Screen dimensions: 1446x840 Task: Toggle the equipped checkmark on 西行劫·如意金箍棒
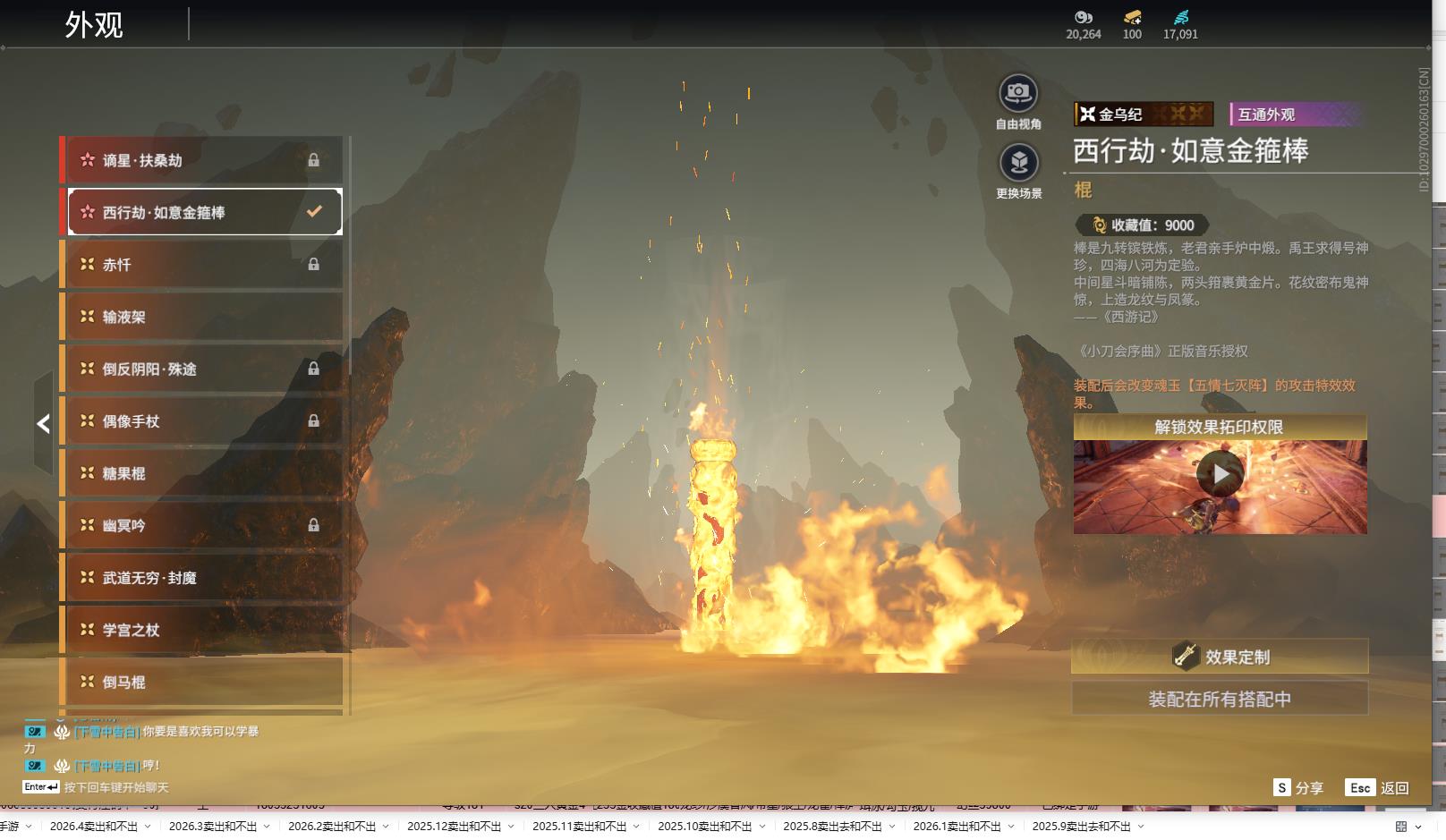[314, 212]
